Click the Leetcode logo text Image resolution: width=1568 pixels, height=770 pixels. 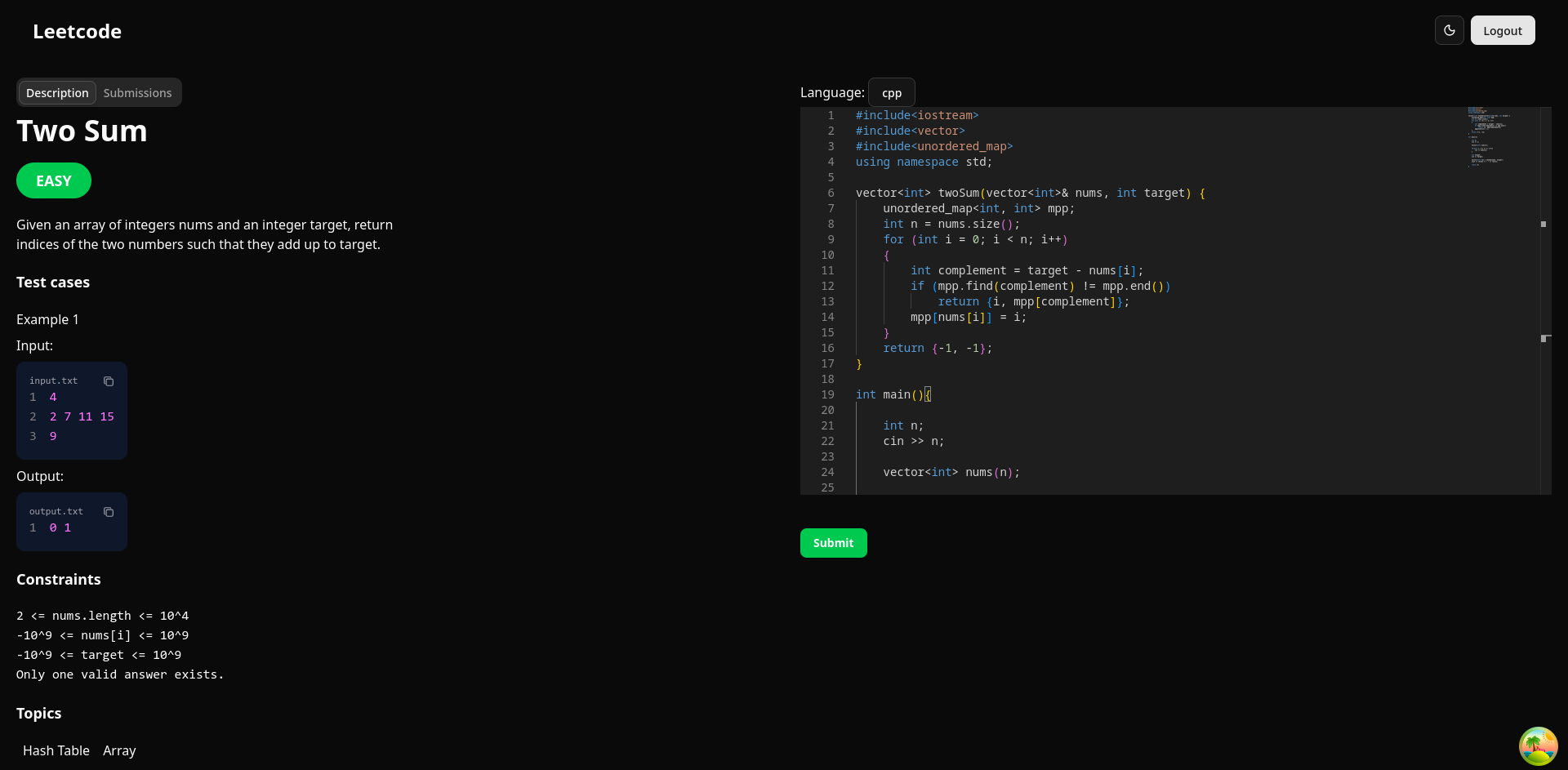click(77, 32)
